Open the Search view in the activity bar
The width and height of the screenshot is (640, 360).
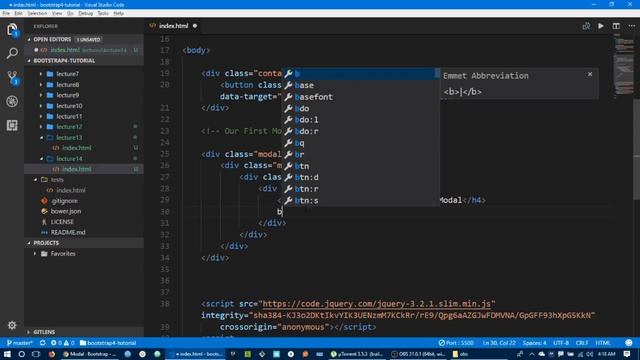pos(12,53)
